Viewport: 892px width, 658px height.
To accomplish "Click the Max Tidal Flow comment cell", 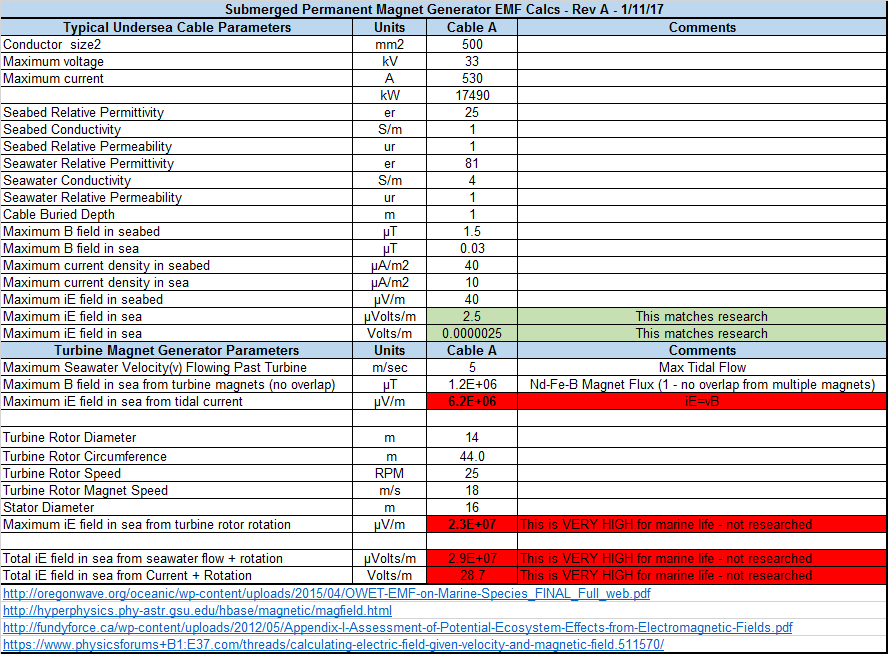I will pyautogui.click(x=702, y=367).
